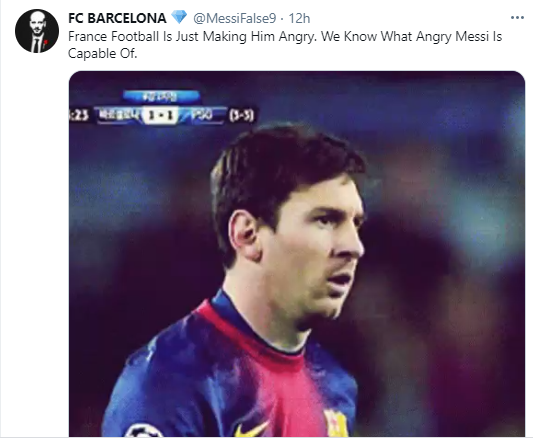The width and height of the screenshot is (533, 439).
Task: Click the Nike swoosh logo on the jersey
Action: (252, 429)
